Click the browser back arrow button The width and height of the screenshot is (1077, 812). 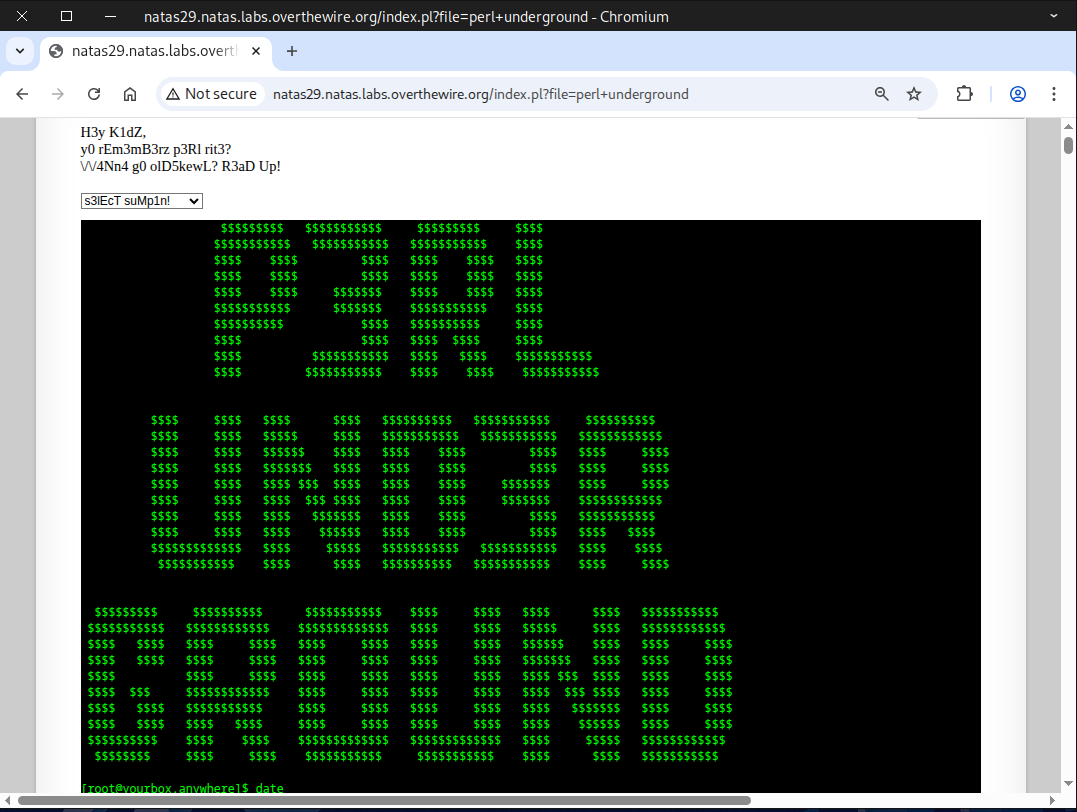pyautogui.click(x=23, y=94)
